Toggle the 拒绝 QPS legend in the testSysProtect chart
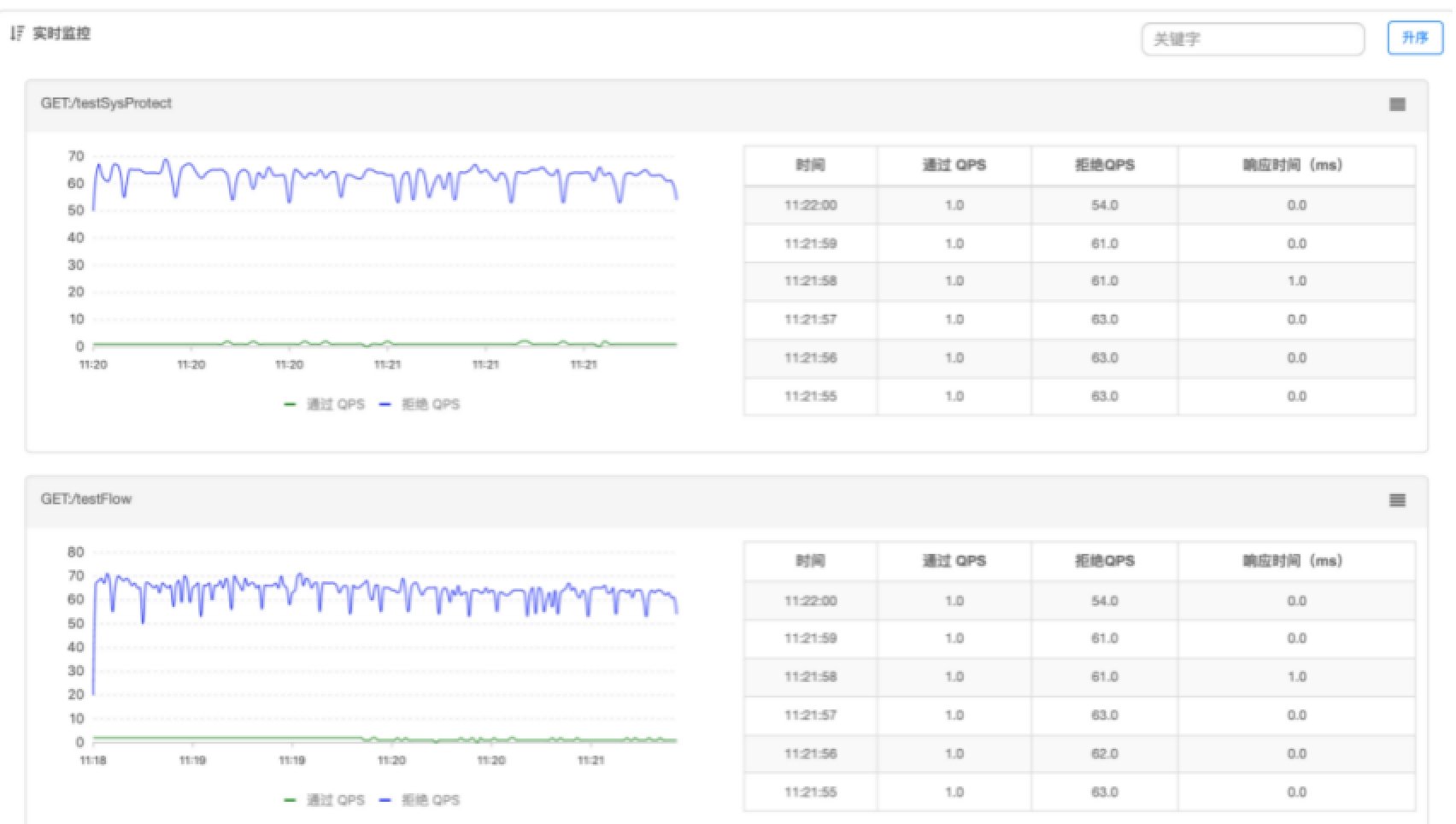The image size is (1456, 824). [x=420, y=404]
